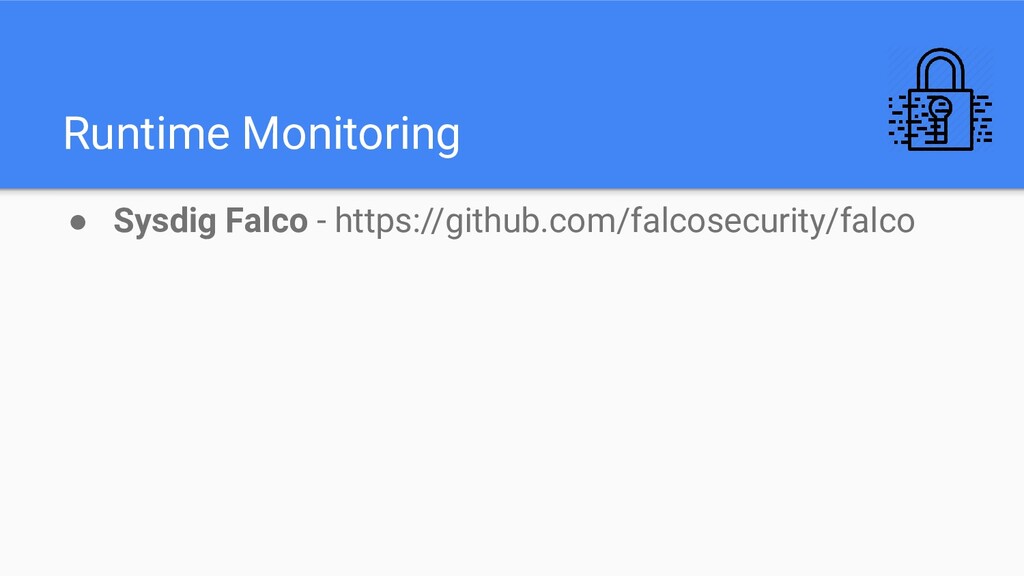This screenshot has width=1024, height=576.
Task: Click the dashed lines left of padlock
Action: point(899,120)
